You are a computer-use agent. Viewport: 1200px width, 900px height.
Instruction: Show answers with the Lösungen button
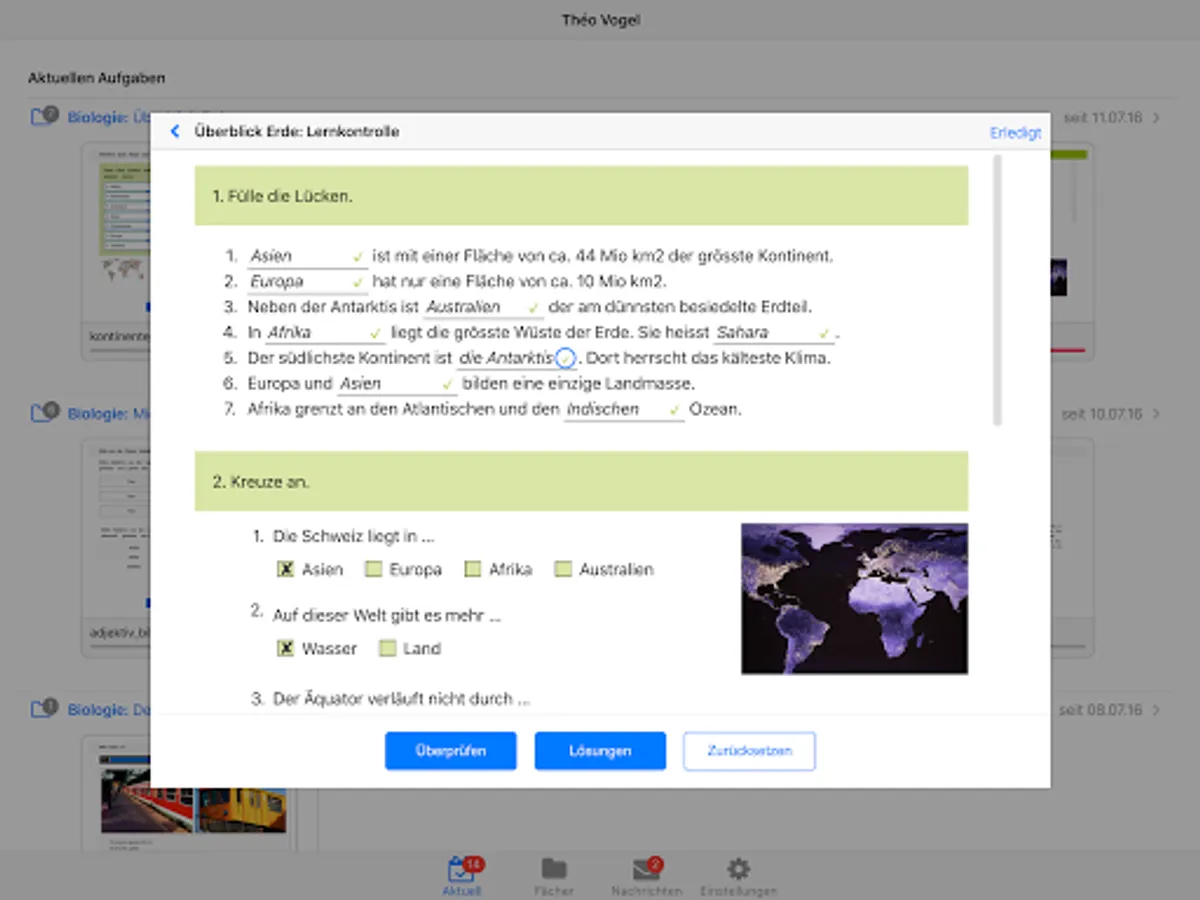(x=600, y=751)
